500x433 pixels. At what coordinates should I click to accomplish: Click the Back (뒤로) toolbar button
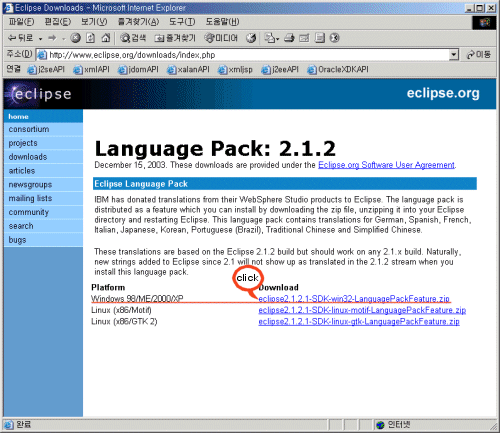(x=21, y=38)
